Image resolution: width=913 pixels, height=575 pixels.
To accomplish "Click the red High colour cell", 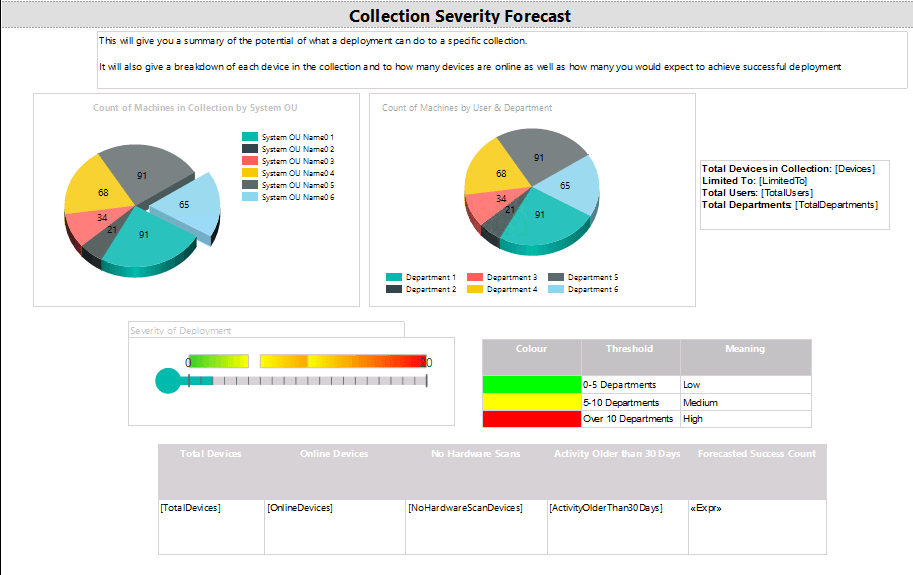I will tap(532, 419).
